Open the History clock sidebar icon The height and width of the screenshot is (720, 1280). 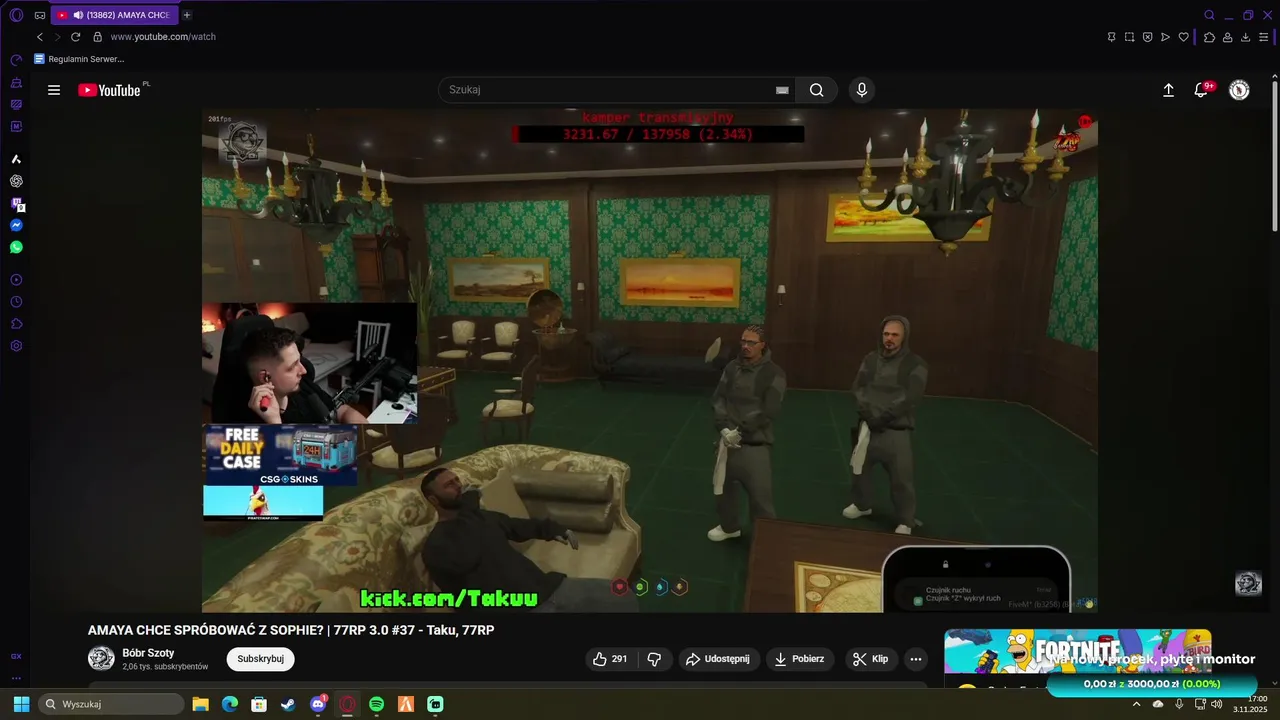point(16,302)
